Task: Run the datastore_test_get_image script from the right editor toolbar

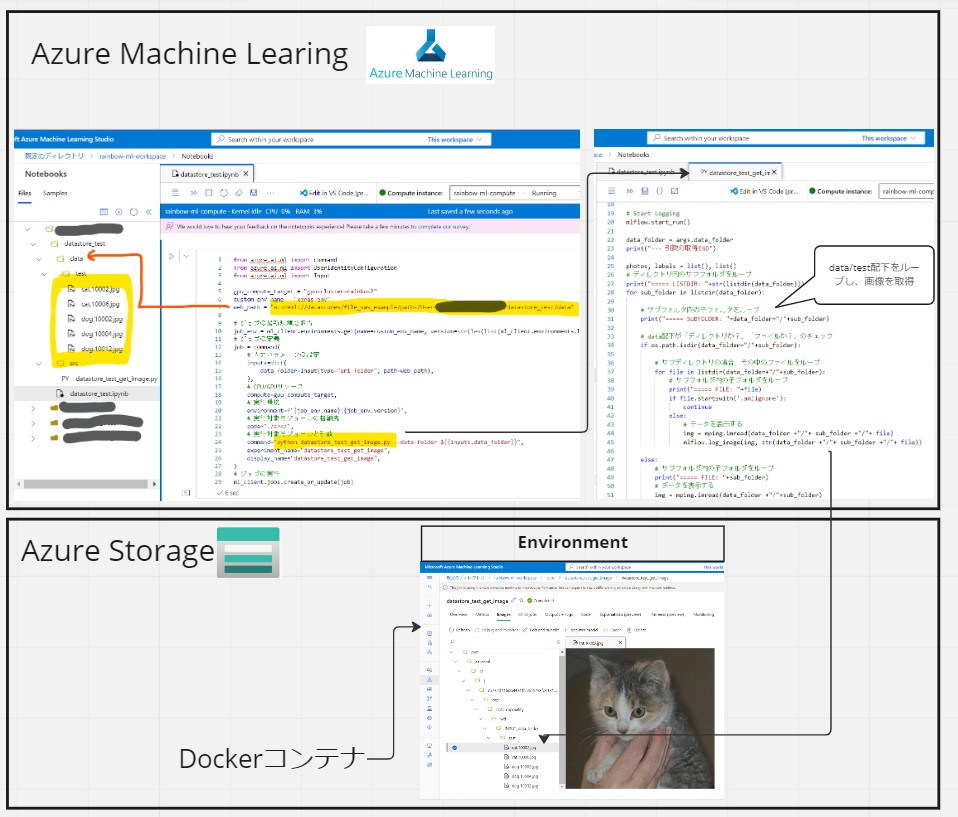Action: tap(630, 191)
